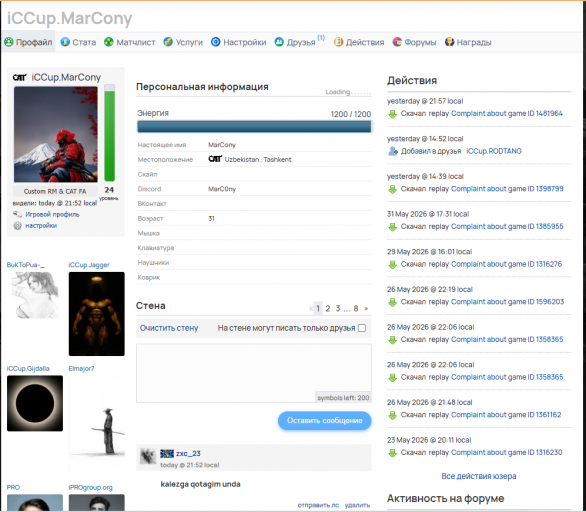Click zxc_23 wall post avatar
586x512 pixels.
148,456
